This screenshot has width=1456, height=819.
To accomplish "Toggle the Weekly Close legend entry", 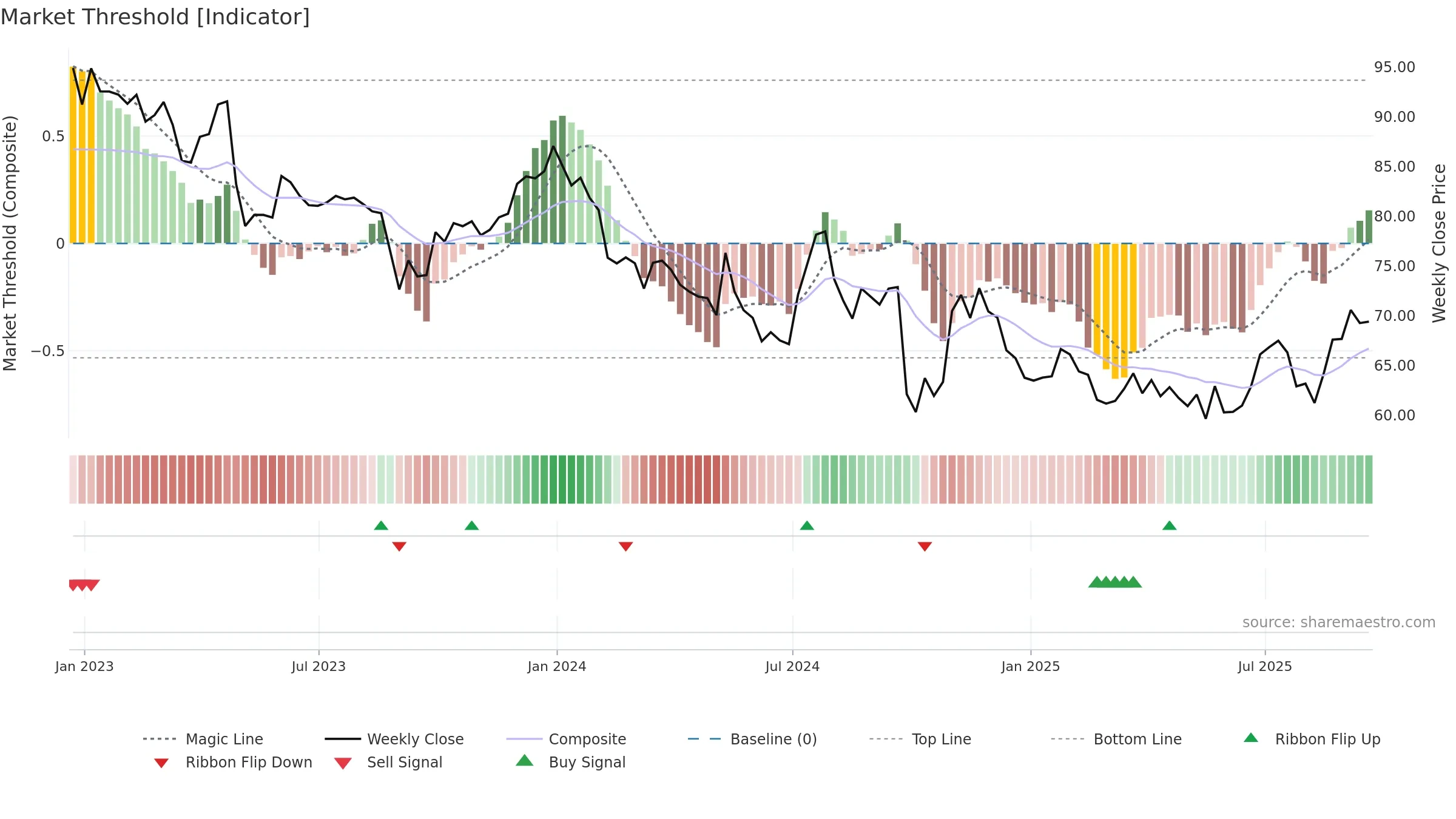I will [x=394, y=739].
